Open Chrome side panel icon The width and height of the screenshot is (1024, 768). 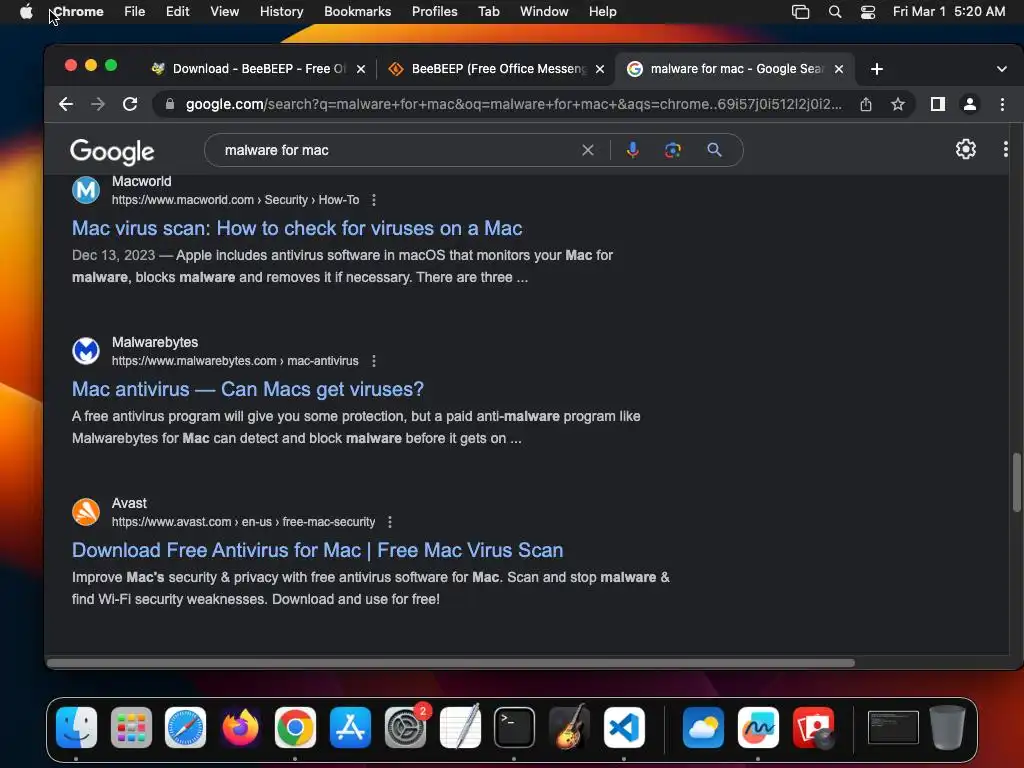(938, 104)
